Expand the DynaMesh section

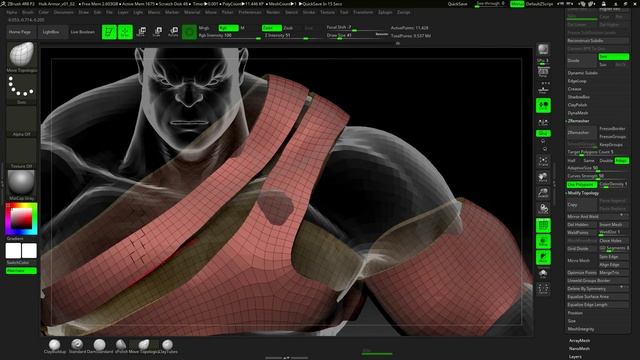[578, 113]
